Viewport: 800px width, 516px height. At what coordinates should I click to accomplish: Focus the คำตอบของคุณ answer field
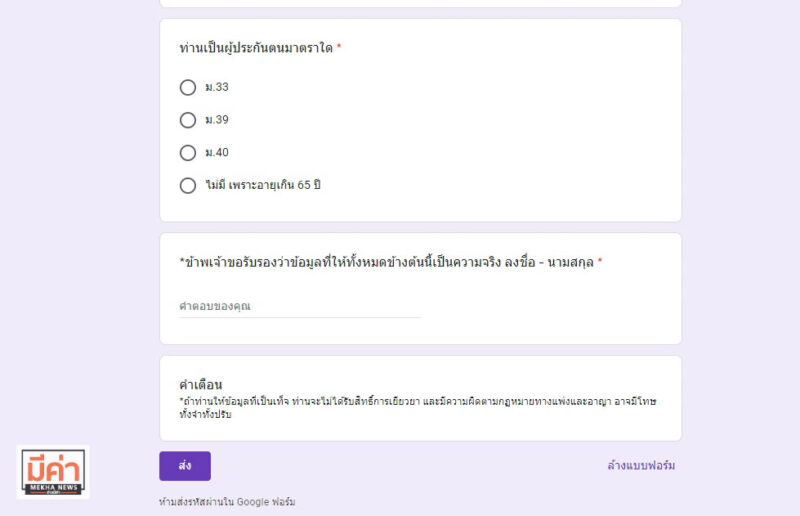tap(300, 306)
